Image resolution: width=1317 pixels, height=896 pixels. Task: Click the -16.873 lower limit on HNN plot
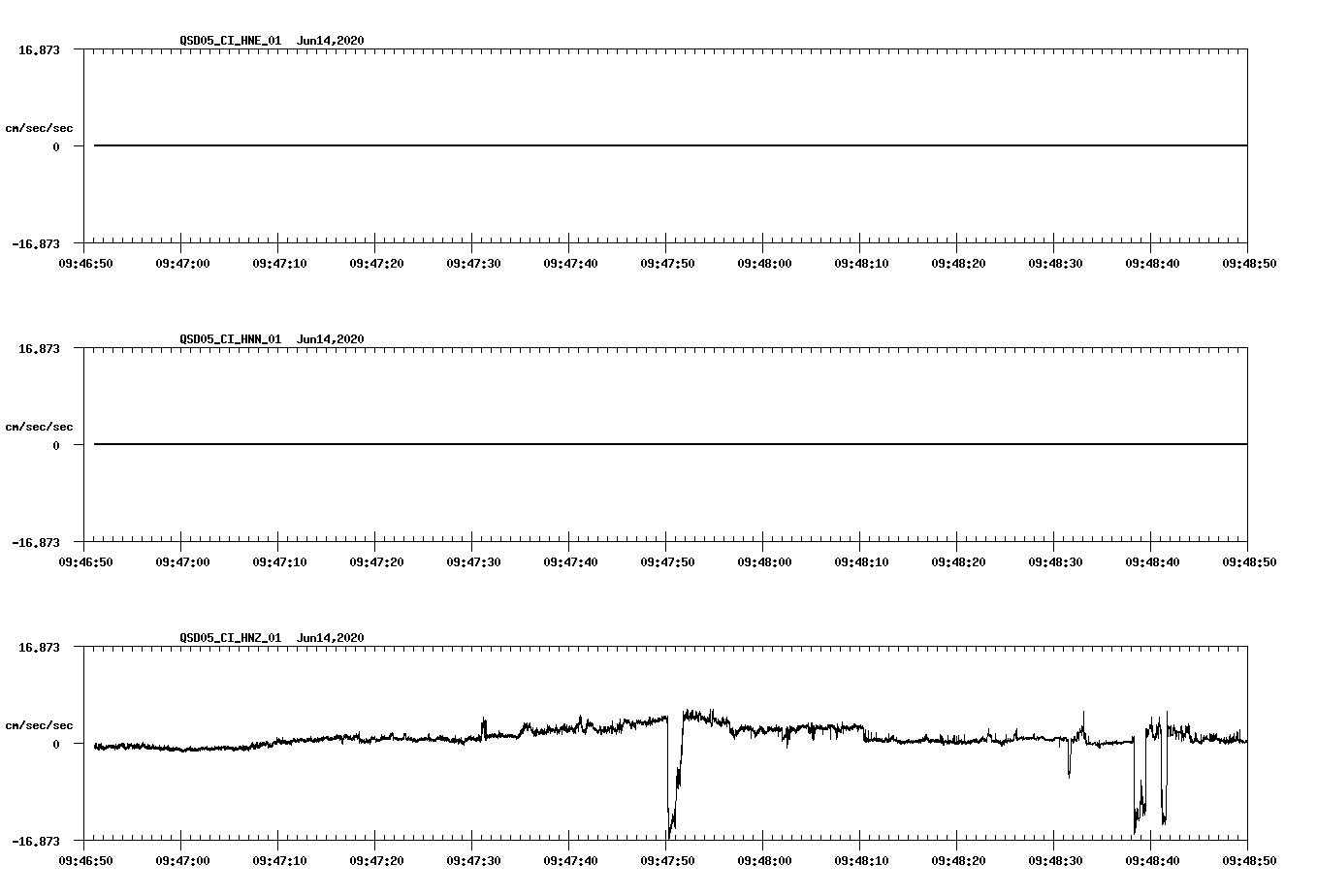click(36, 543)
